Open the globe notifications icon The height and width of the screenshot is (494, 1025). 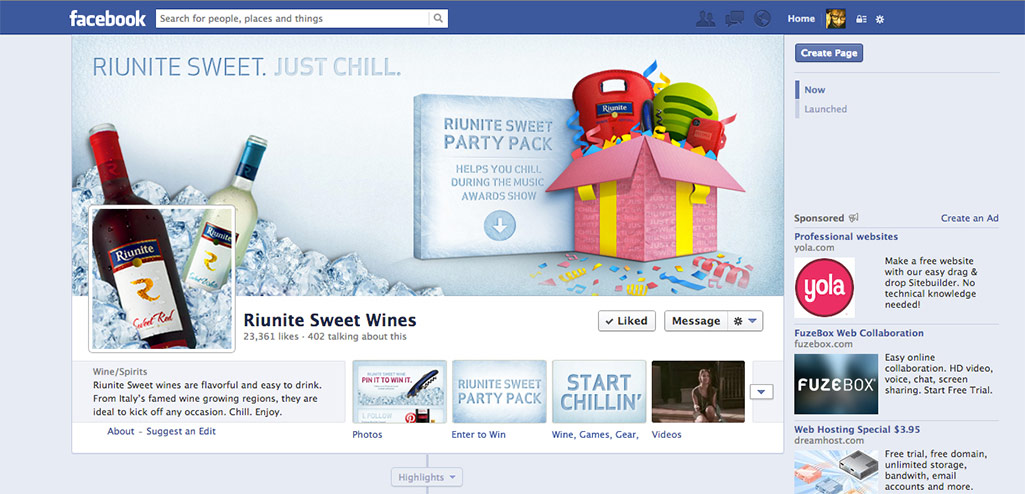pyautogui.click(x=763, y=18)
